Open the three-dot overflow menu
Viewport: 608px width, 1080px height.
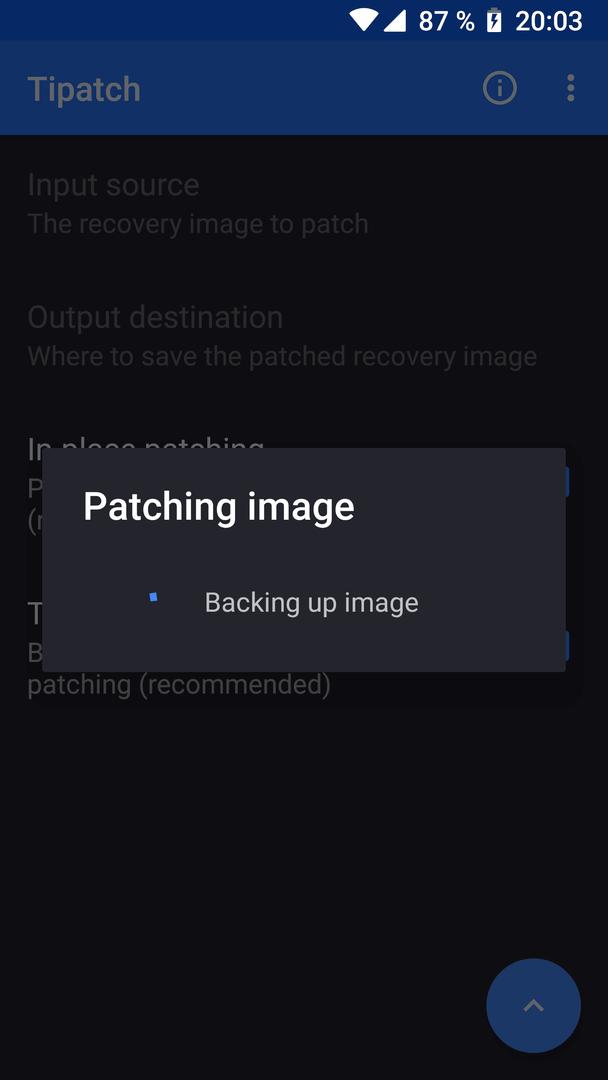(570, 88)
